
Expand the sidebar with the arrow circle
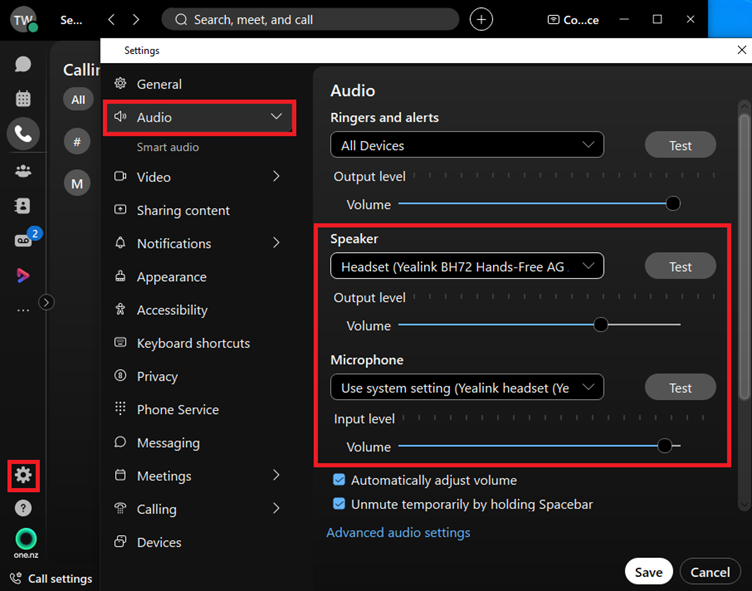[46, 302]
